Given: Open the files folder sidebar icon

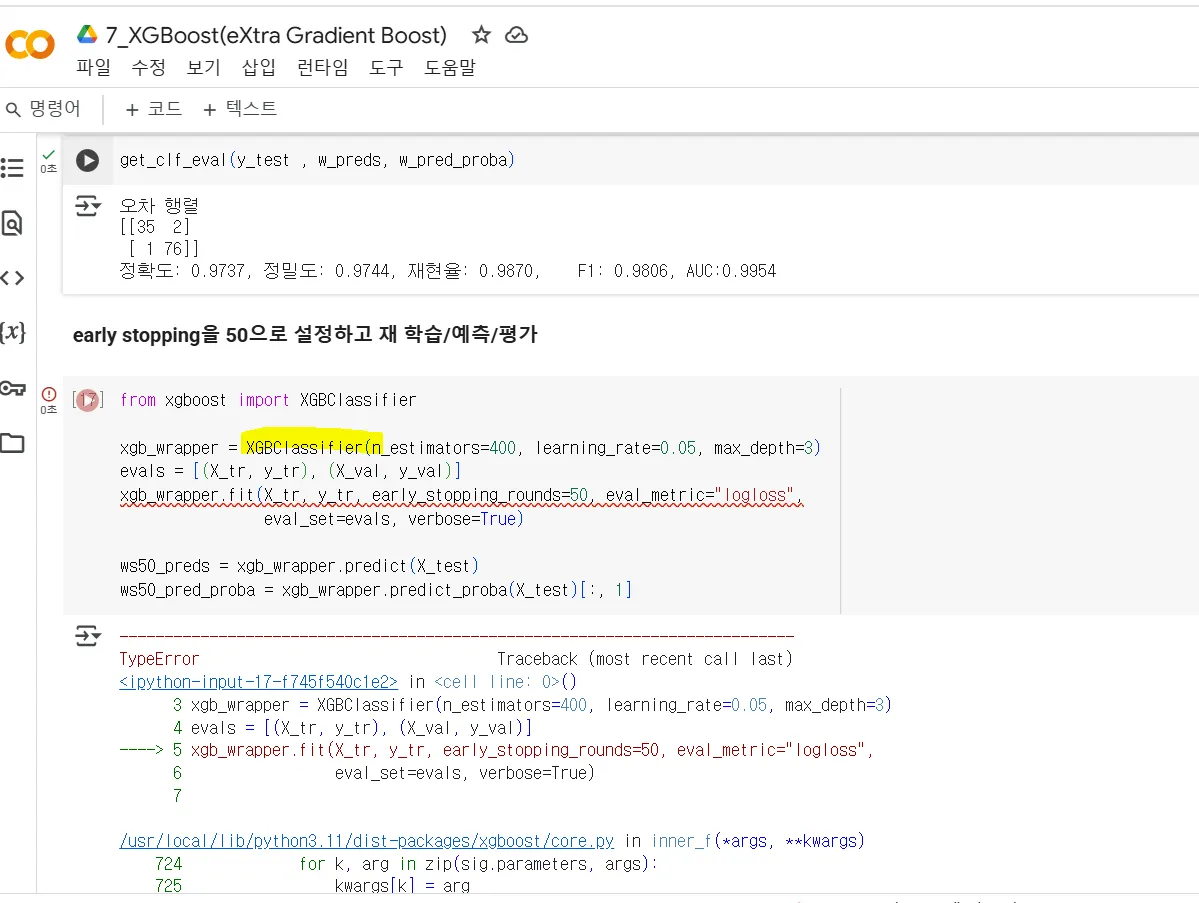Looking at the screenshot, I should (x=12, y=443).
